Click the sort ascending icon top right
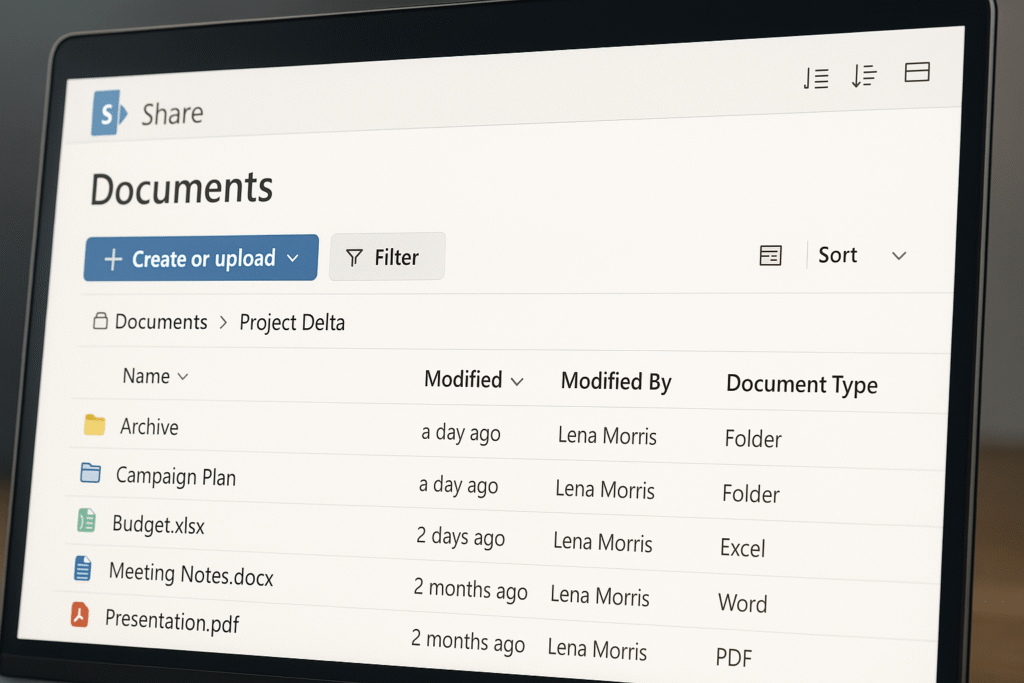Screen dimensions: 1024x683 click(x=816, y=77)
